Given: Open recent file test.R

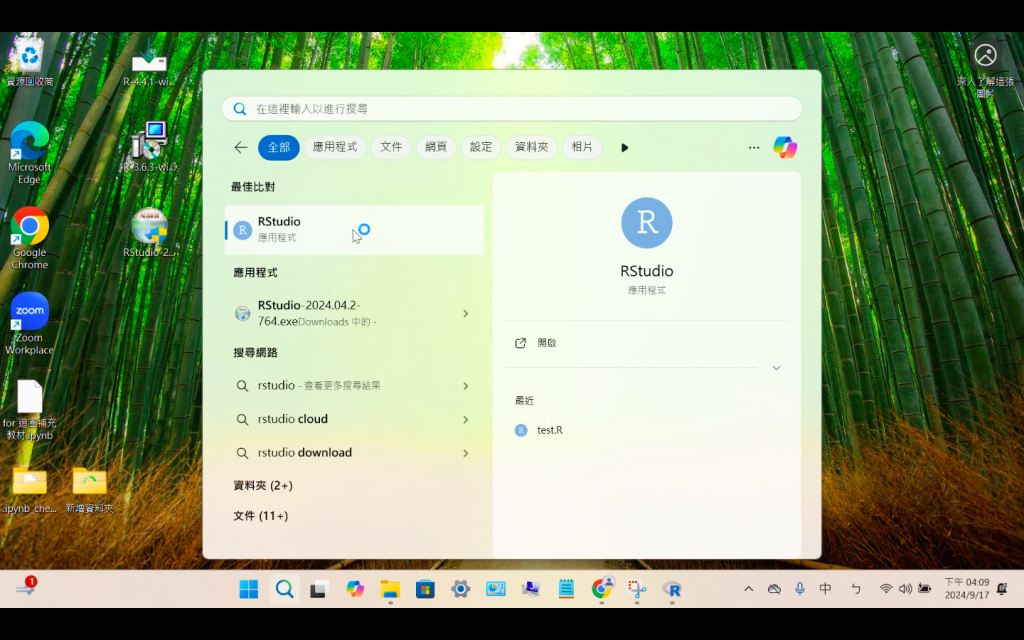Looking at the screenshot, I should [550, 430].
